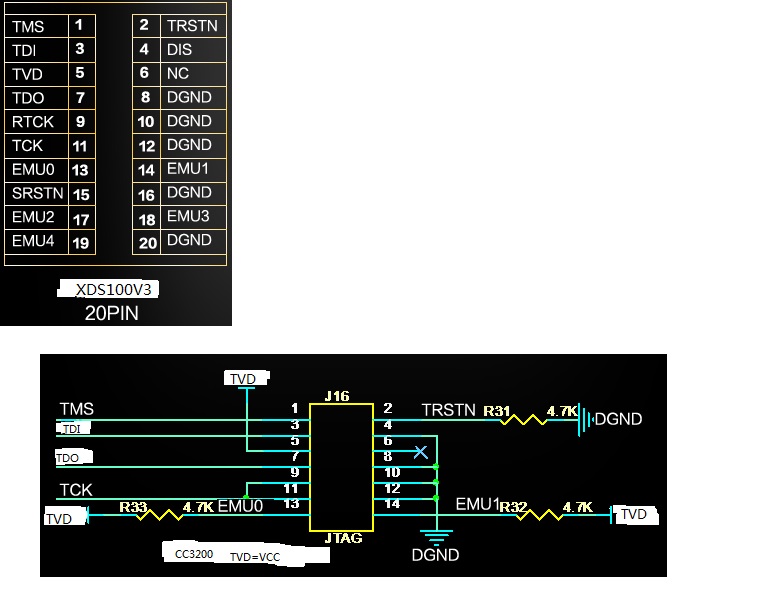768x614 pixels.
Task: Select the EMU1 cell in the pinout table
Action: [x=193, y=169]
